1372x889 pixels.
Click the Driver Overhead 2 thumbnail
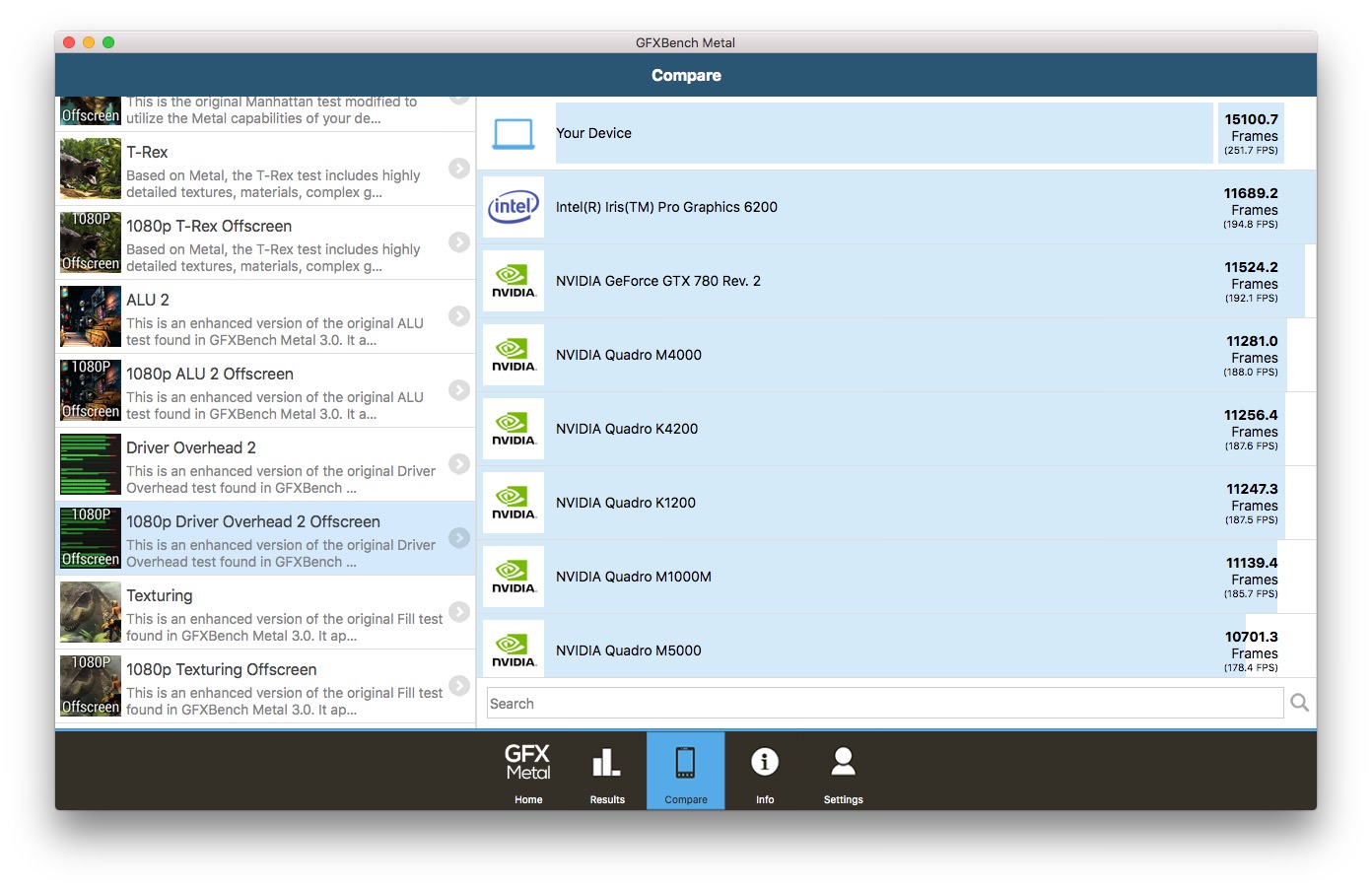click(91, 464)
